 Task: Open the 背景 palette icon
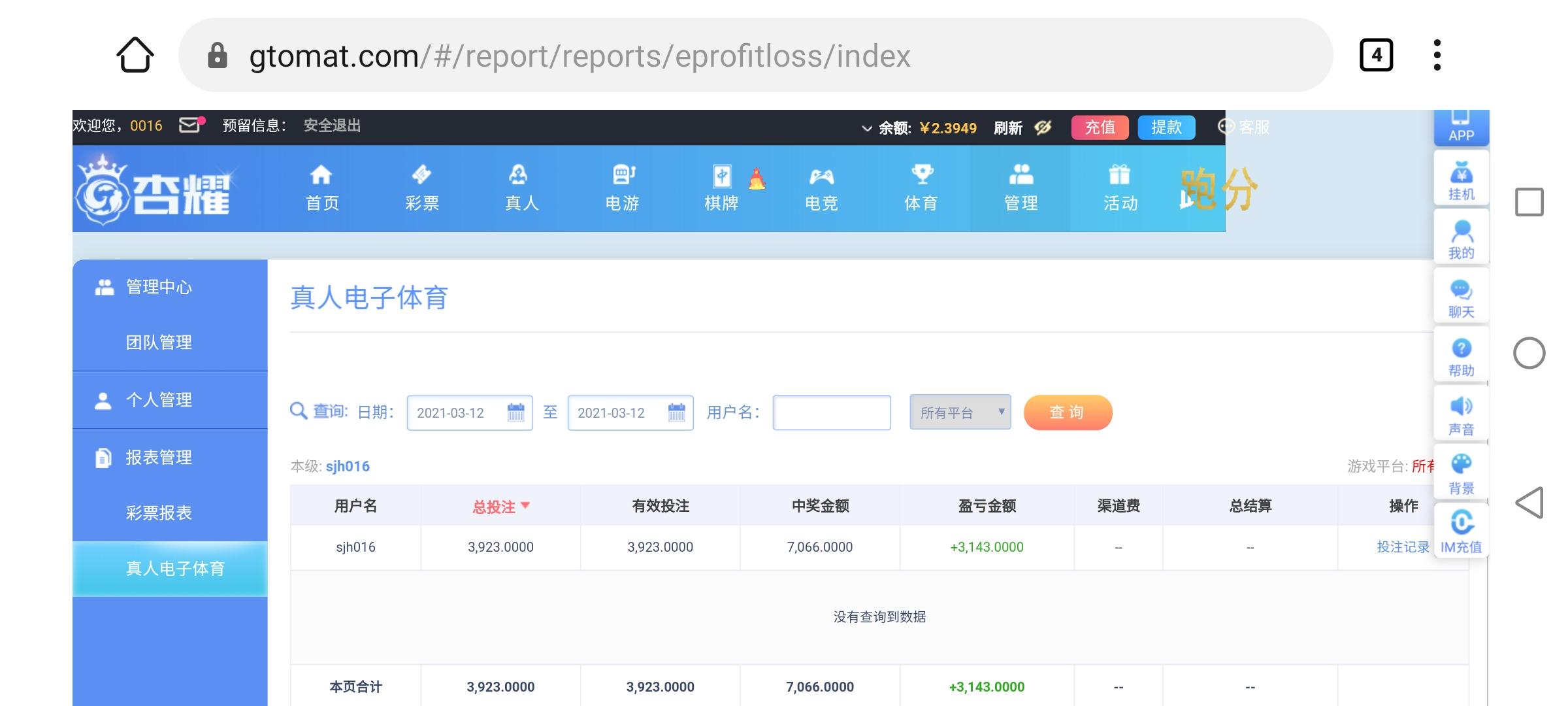point(1462,474)
